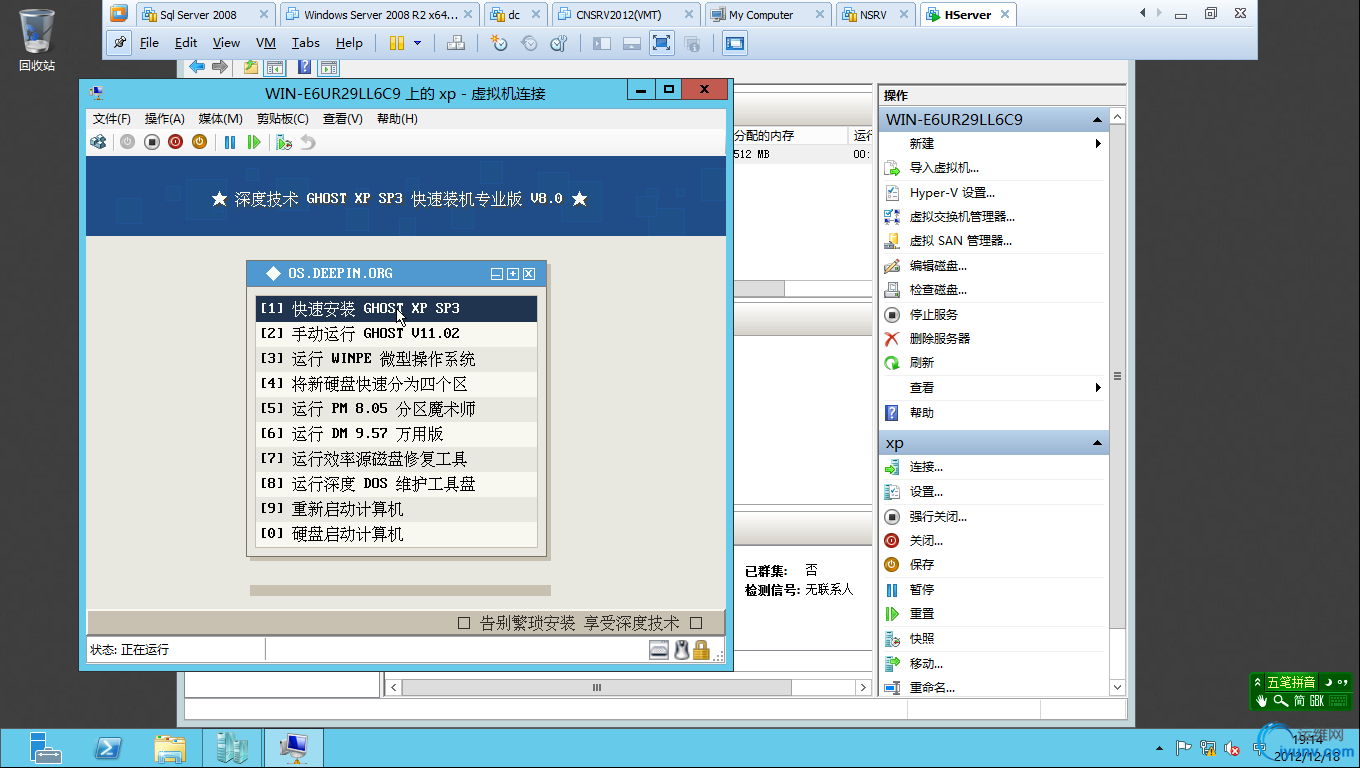Click the Hyper-V Manager horizontal scrollbar thumb
This screenshot has height=768, width=1360.
click(596, 688)
